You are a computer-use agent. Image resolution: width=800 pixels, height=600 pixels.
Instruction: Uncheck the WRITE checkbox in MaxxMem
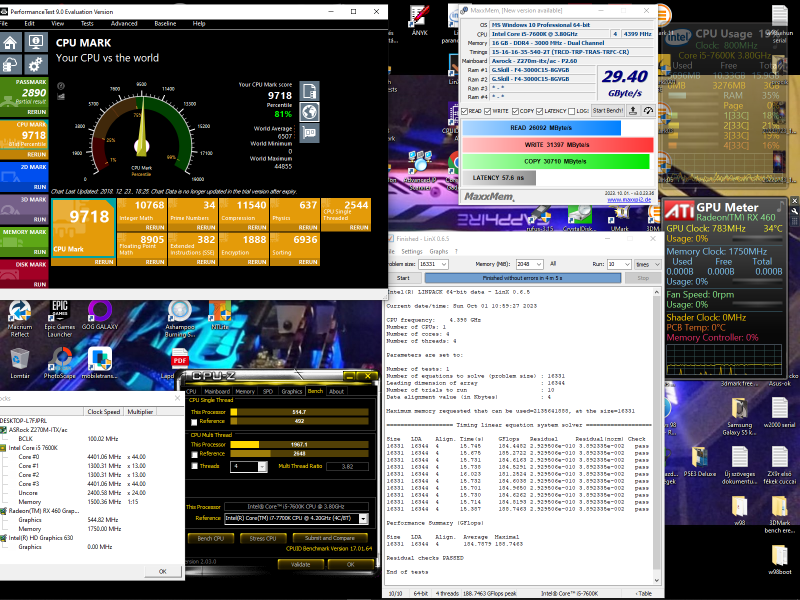[x=488, y=111]
